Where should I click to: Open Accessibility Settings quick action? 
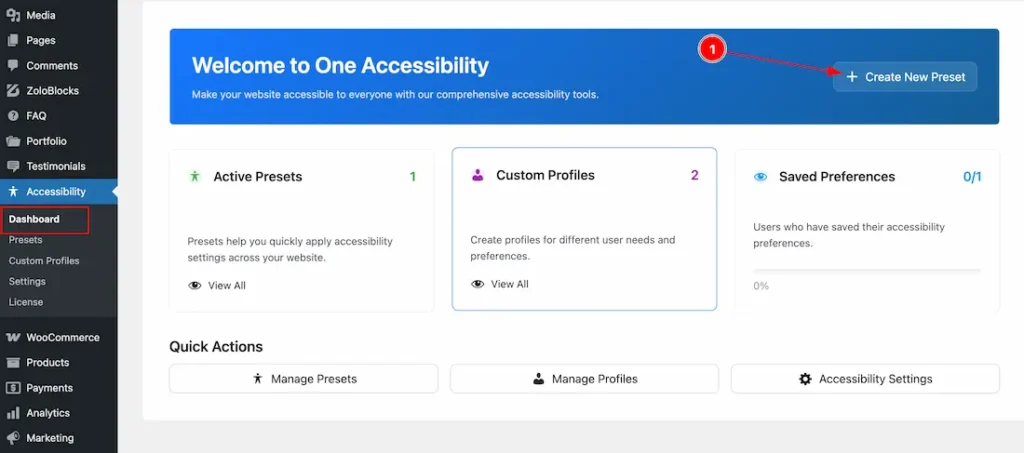click(x=865, y=379)
